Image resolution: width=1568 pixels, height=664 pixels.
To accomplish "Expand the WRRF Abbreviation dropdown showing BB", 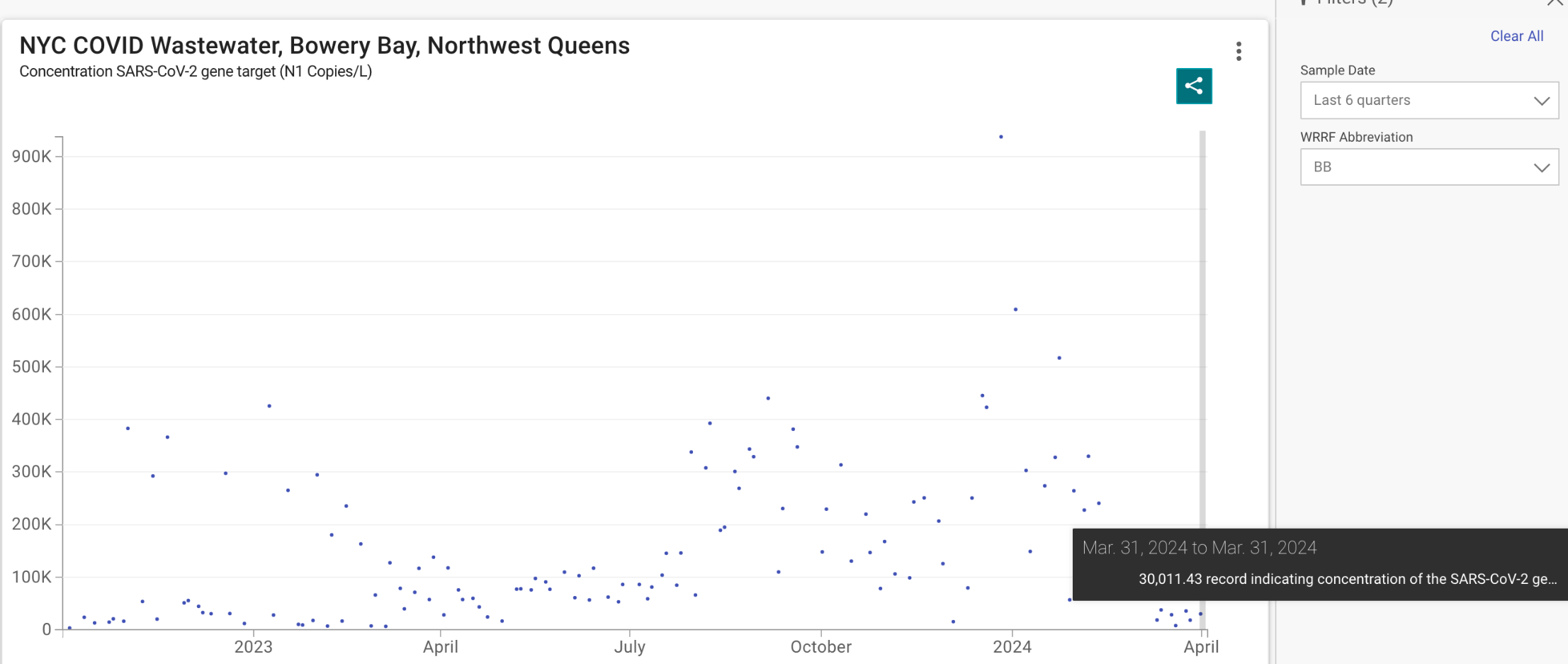I will coord(1428,167).
